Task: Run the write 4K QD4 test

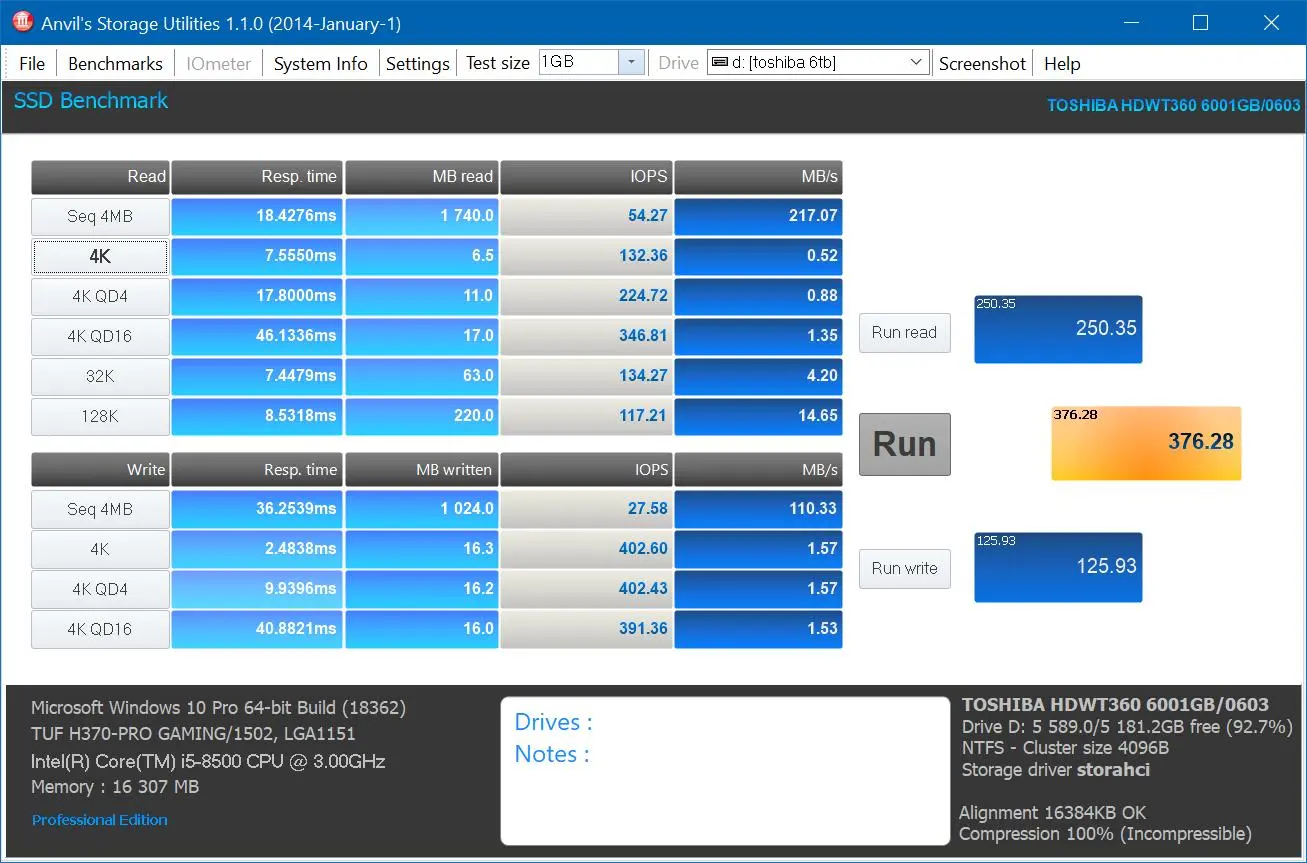Action: (x=100, y=589)
